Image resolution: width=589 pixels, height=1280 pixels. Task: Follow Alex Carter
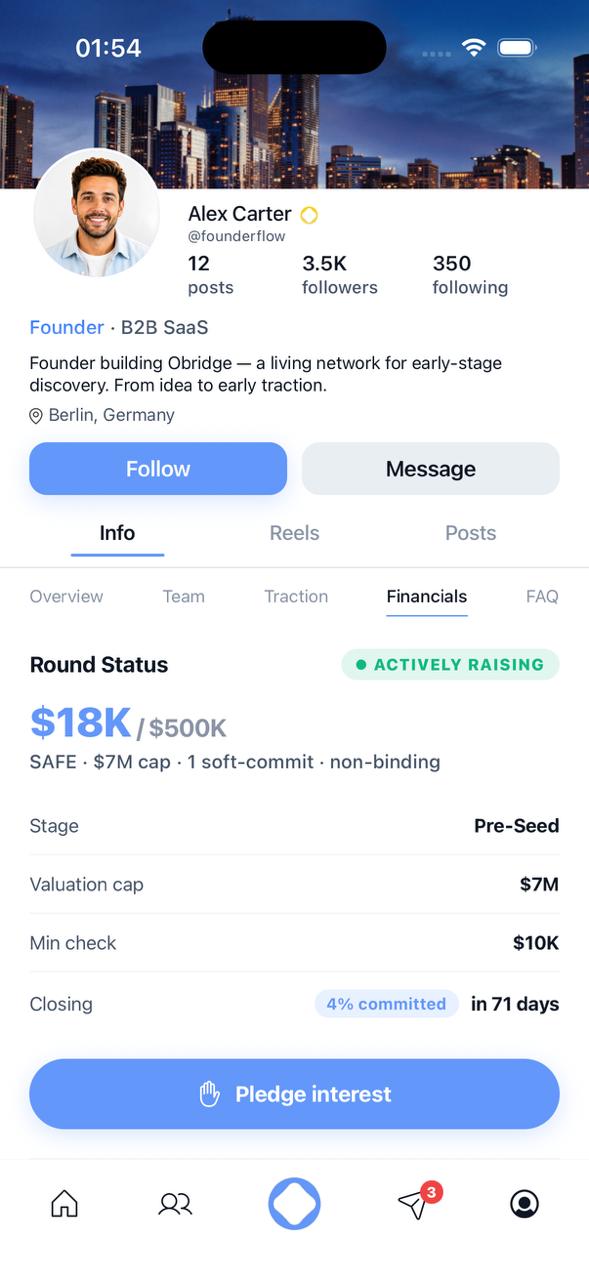158,469
